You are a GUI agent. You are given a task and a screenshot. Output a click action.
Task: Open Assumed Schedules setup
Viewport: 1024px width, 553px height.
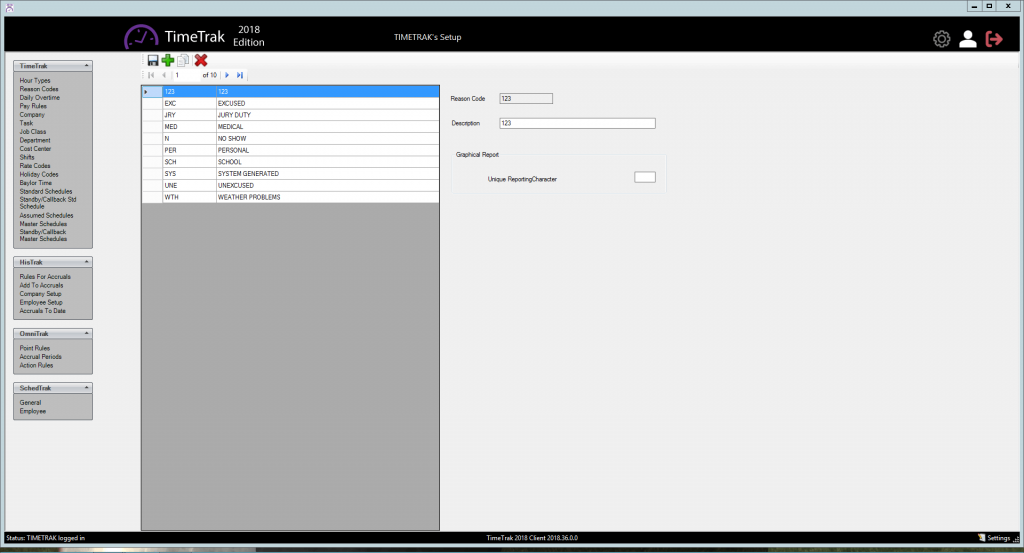point(46,215)
